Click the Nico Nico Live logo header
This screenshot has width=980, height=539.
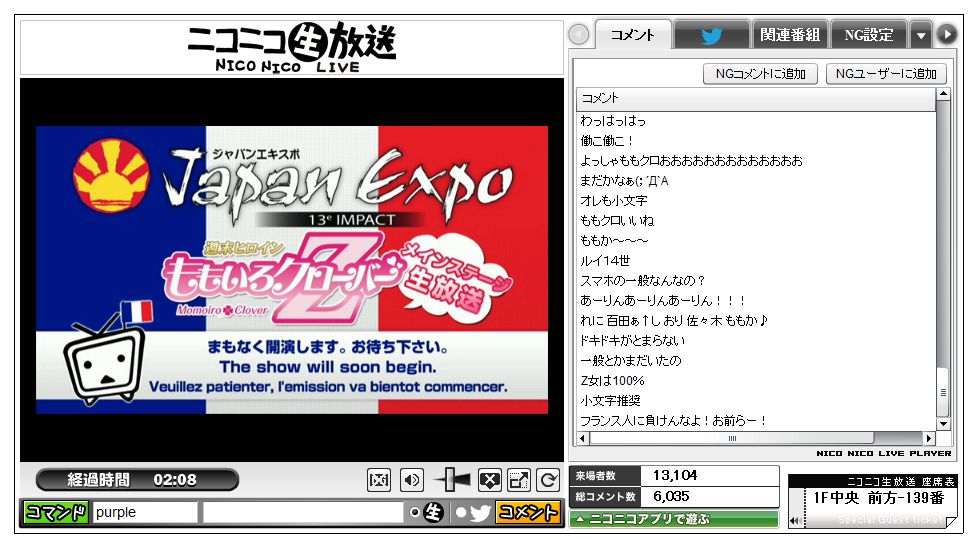pos(292,48)
